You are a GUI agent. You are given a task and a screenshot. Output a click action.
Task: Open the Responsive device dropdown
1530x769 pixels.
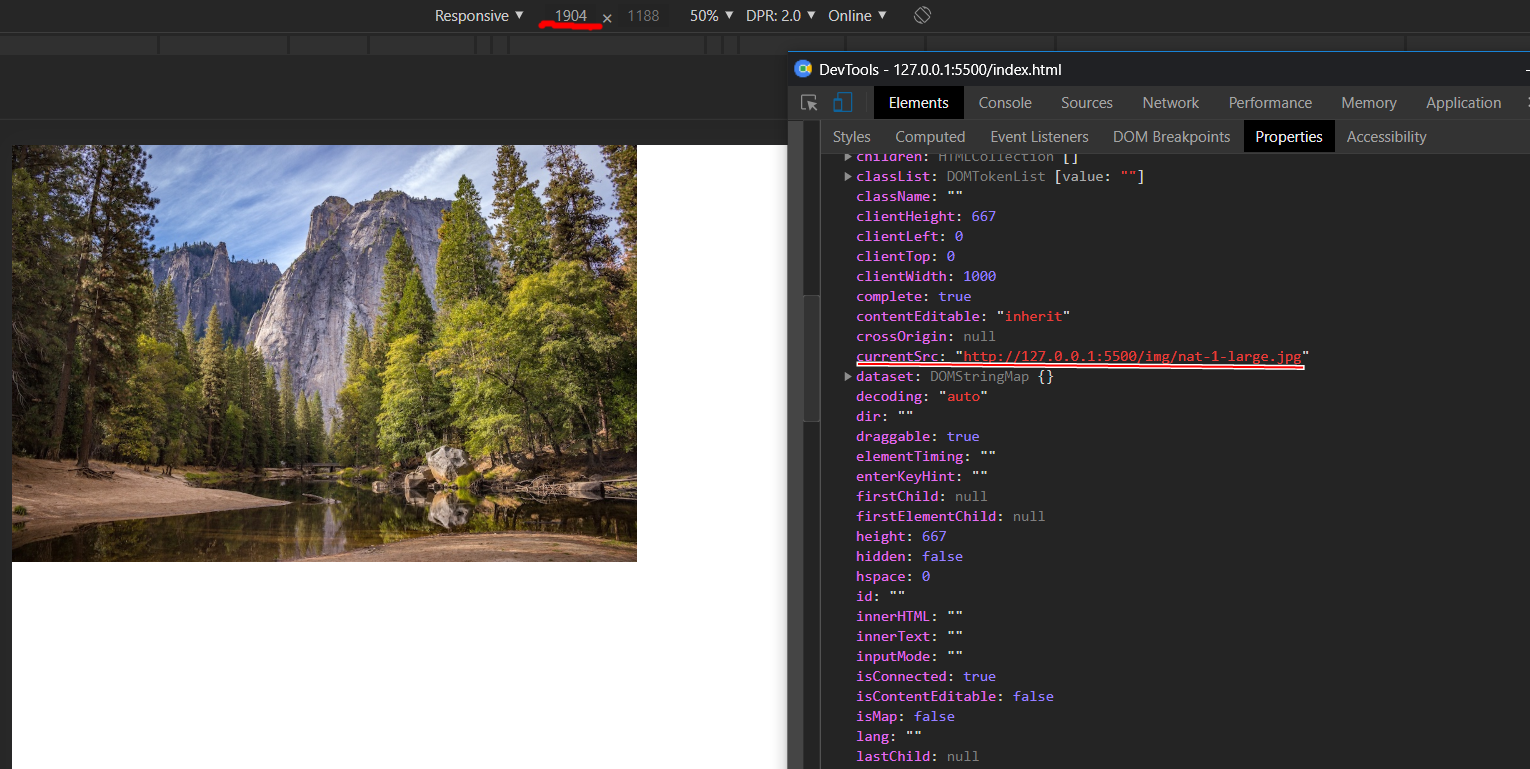(479, 16)
